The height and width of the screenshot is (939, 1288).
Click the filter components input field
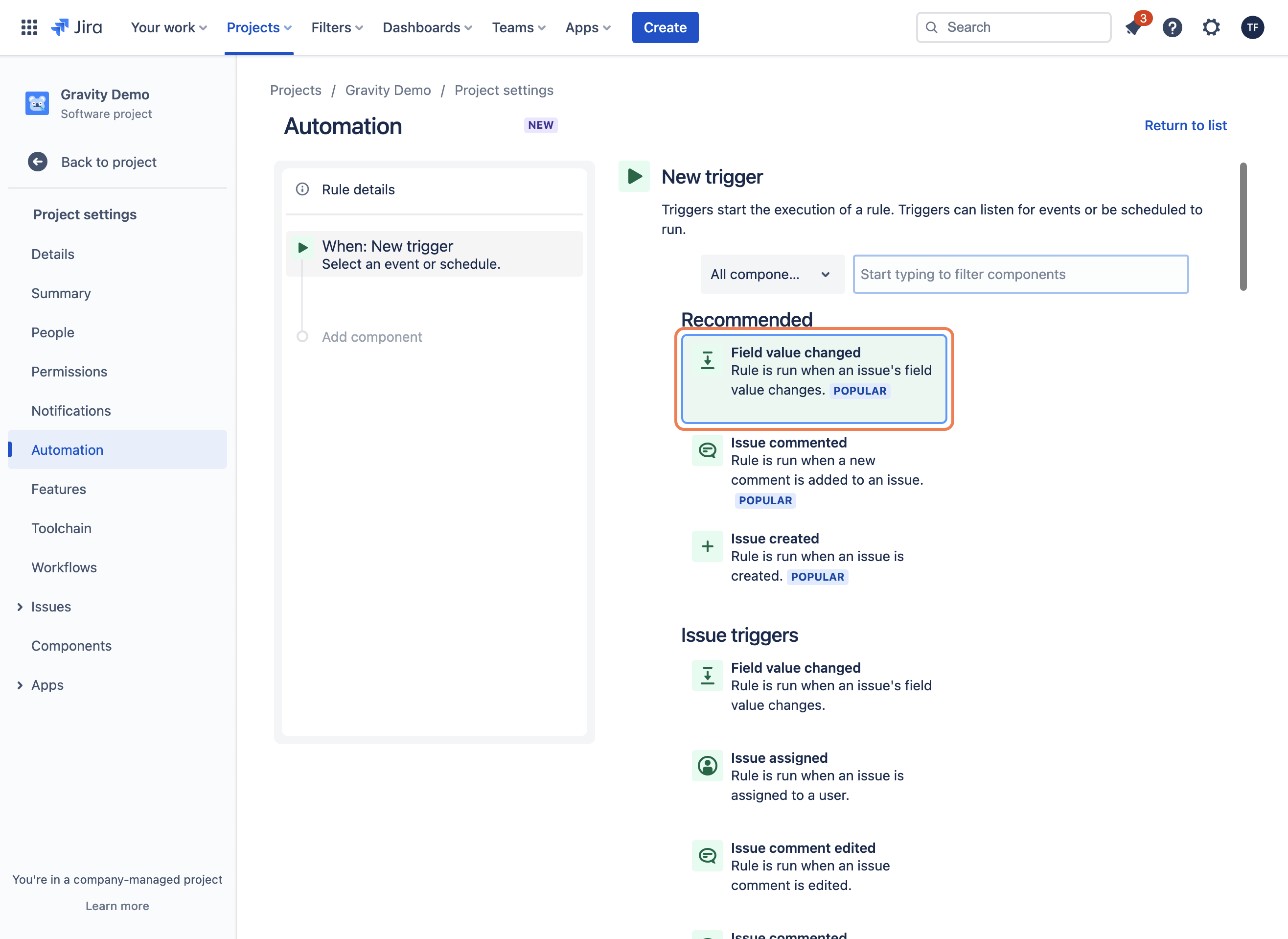tap(1020, 275)
